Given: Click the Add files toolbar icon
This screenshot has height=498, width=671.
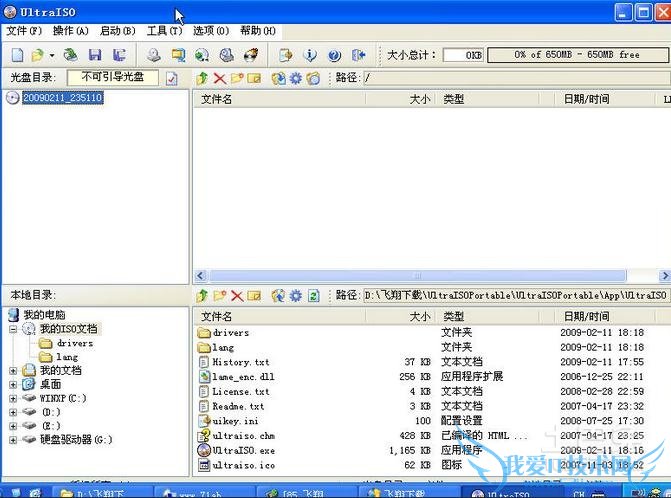Looking at the screenshot, I should click(285, 55).
